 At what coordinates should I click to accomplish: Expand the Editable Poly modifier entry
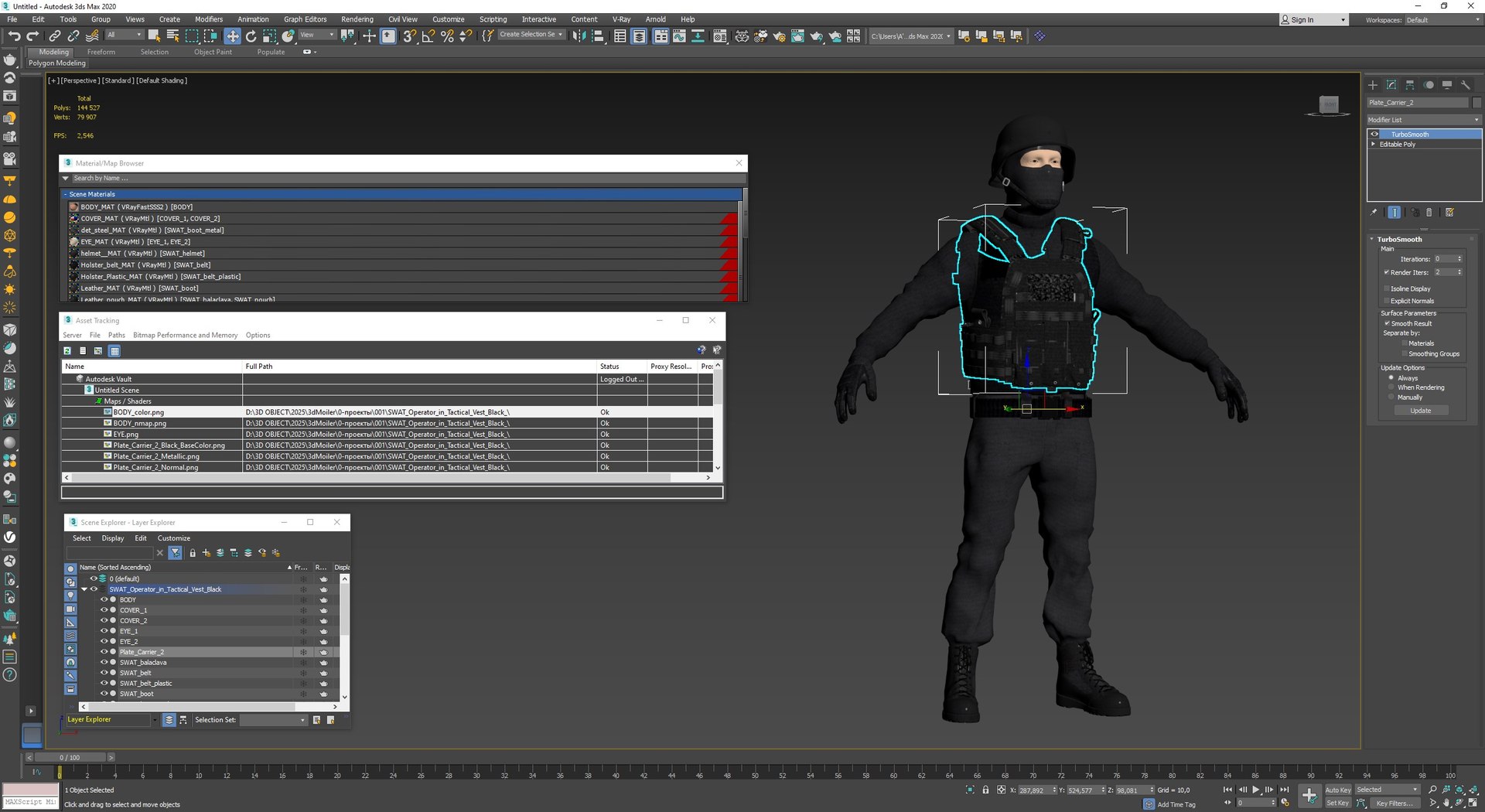[x=1374, y=145]
